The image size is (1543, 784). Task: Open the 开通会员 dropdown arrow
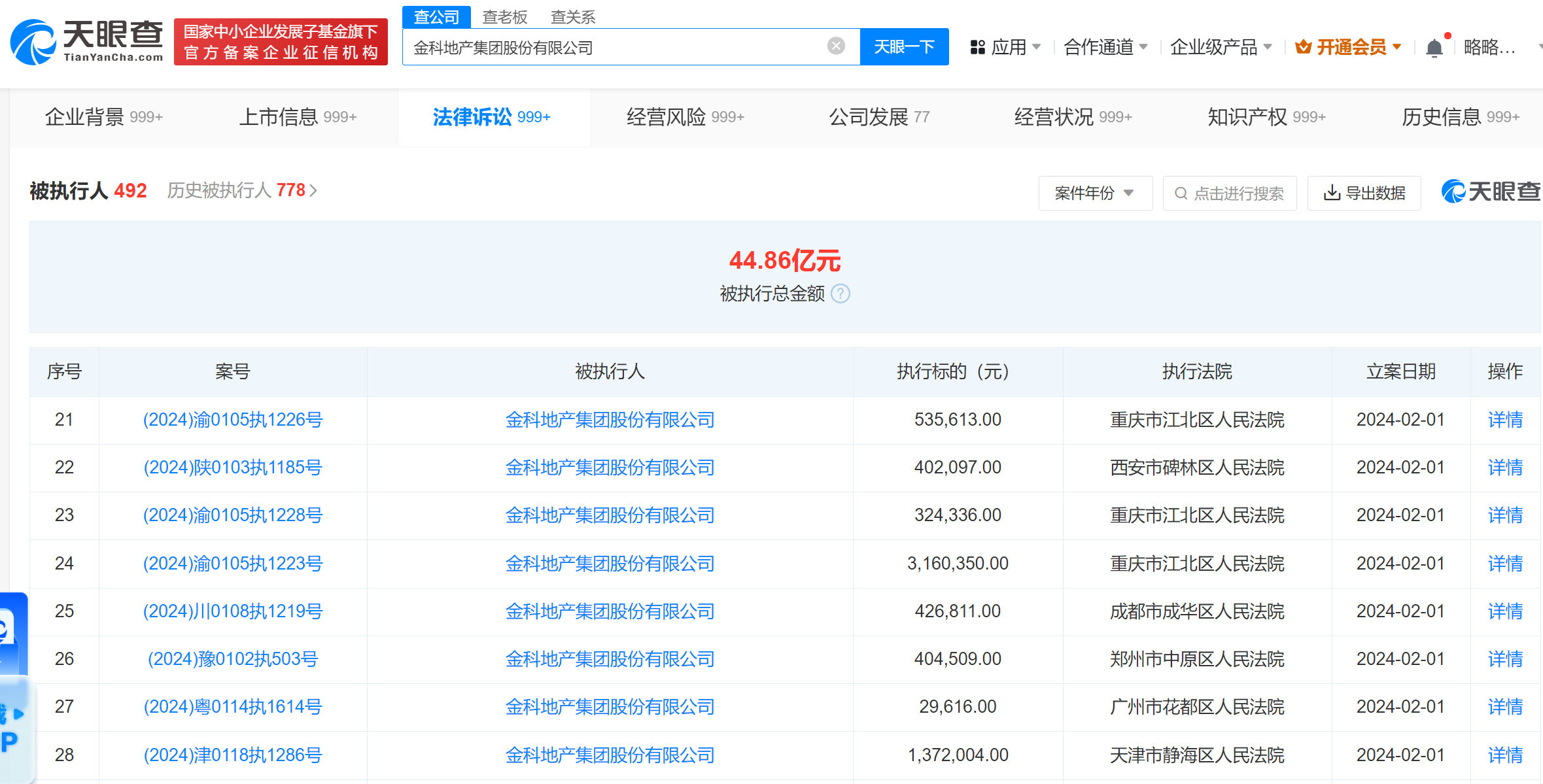click(x=1397, y=47)
